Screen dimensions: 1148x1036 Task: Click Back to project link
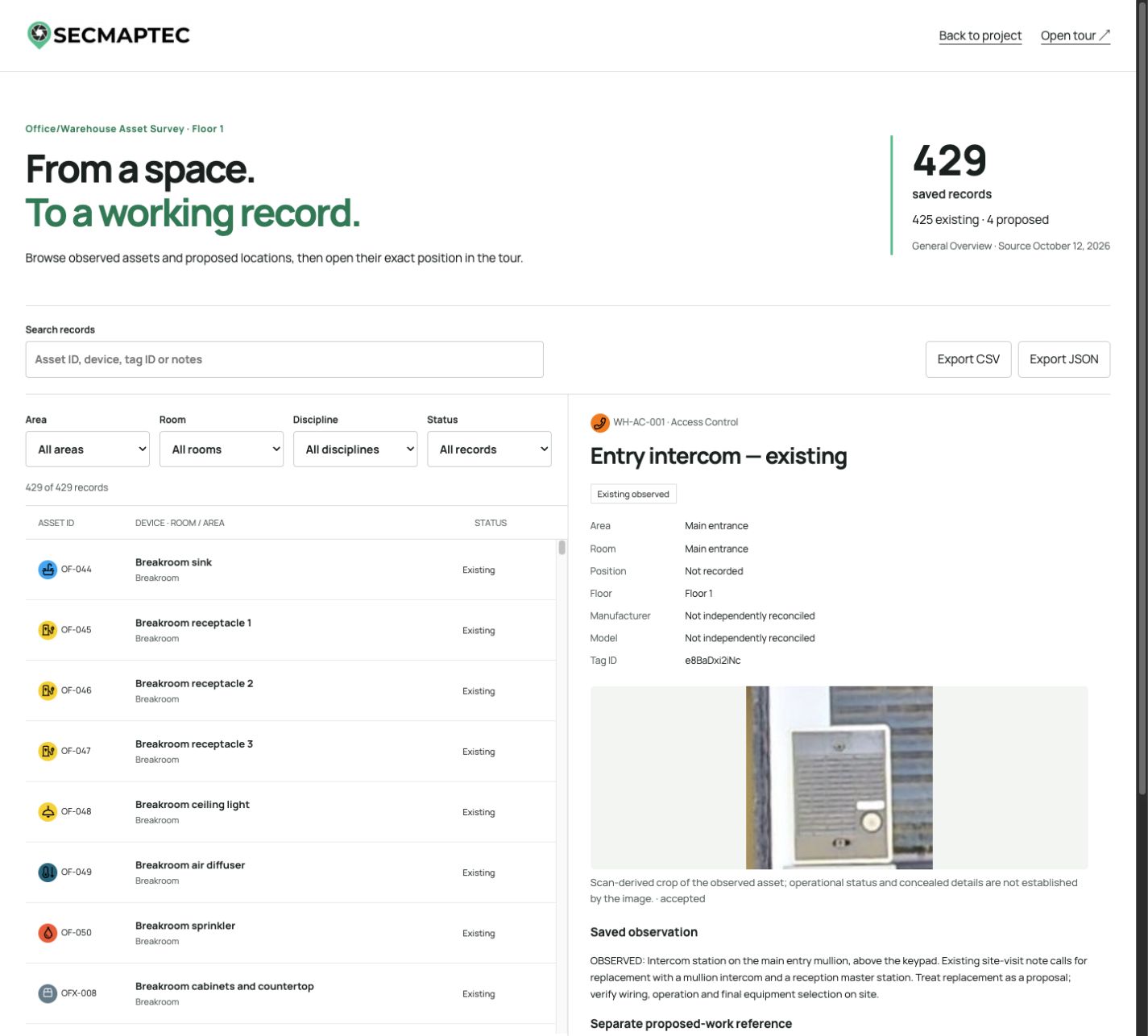(980, 35)
